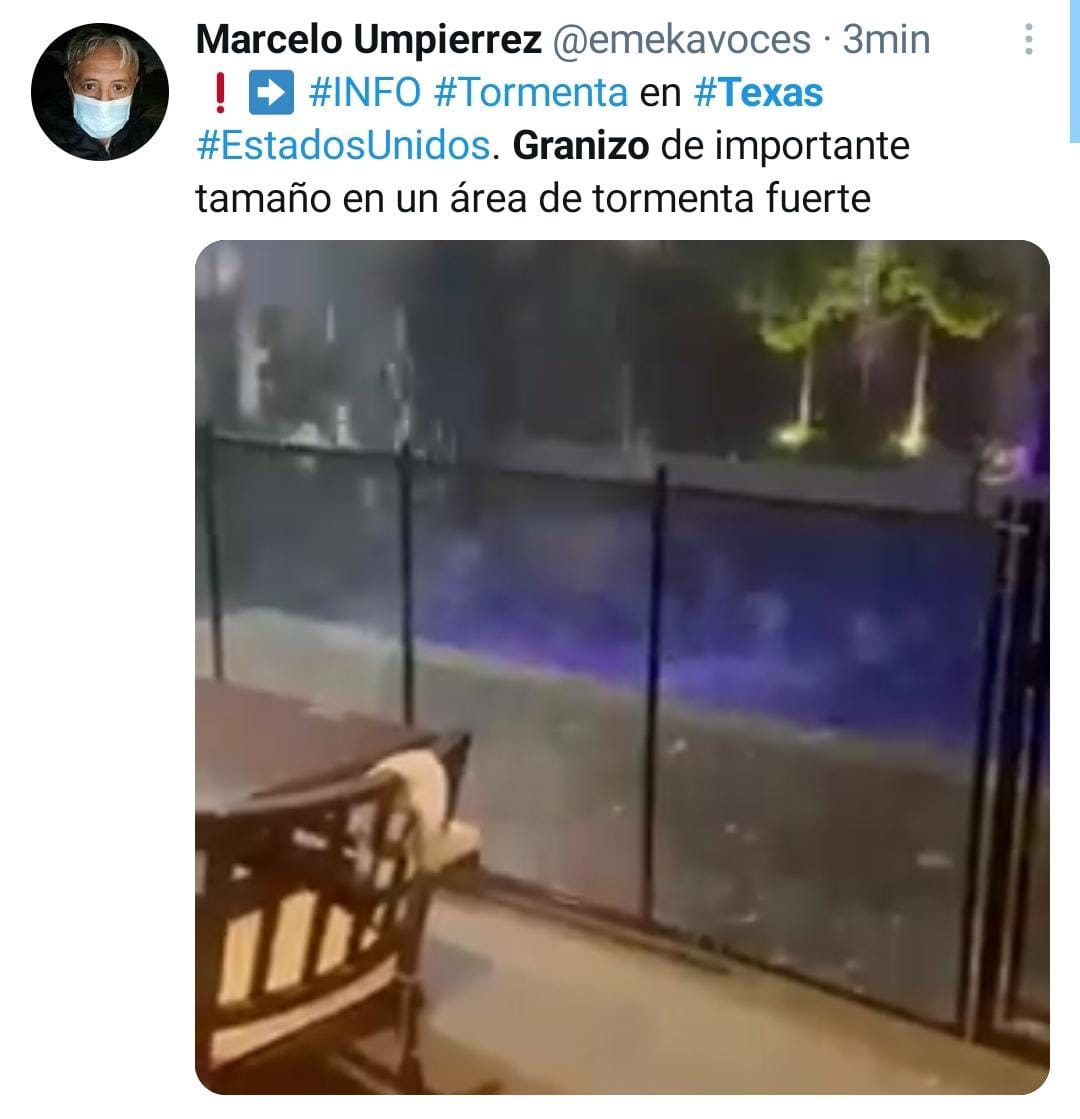Image resolution: width=1080 pixels, height=1119 pixels.
Task: Click the text line 'tamaño en un área de tormenta fuerte'
Action: click(533, 198)
